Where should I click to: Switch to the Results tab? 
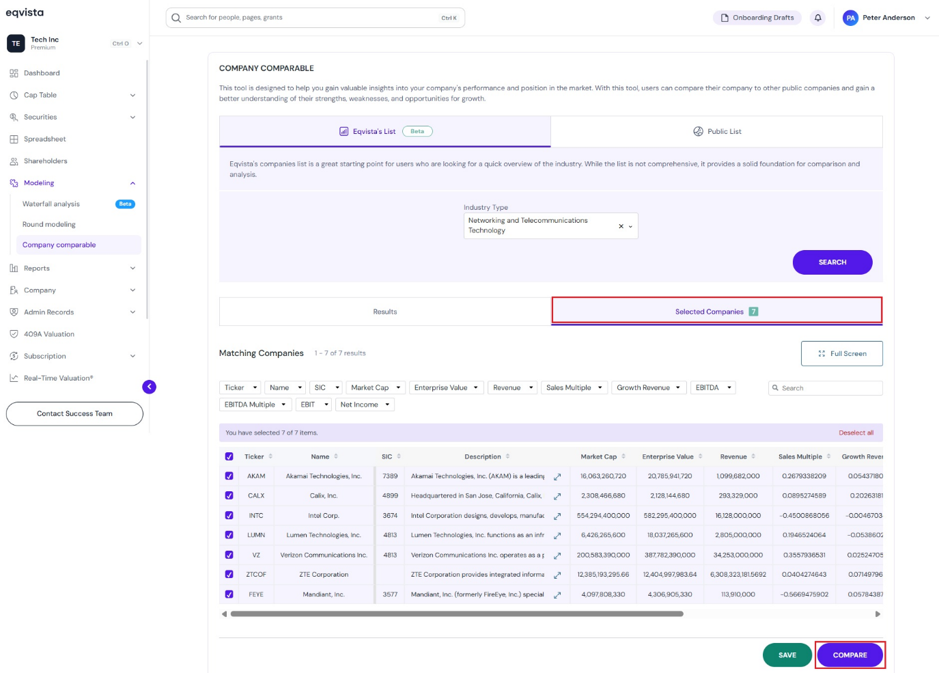[x=385, y=311]
